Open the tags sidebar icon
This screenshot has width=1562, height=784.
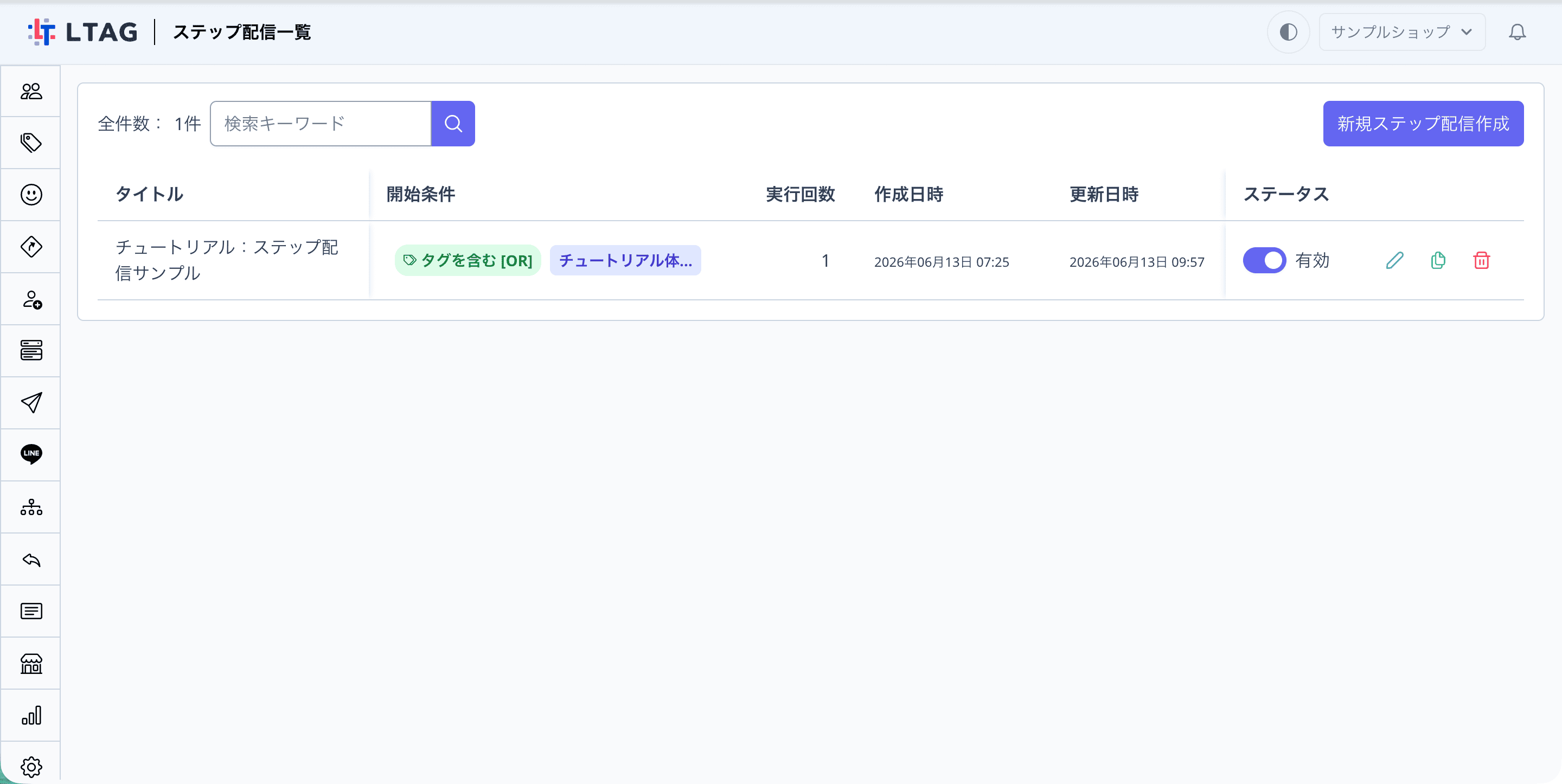[x=31, y=143]
